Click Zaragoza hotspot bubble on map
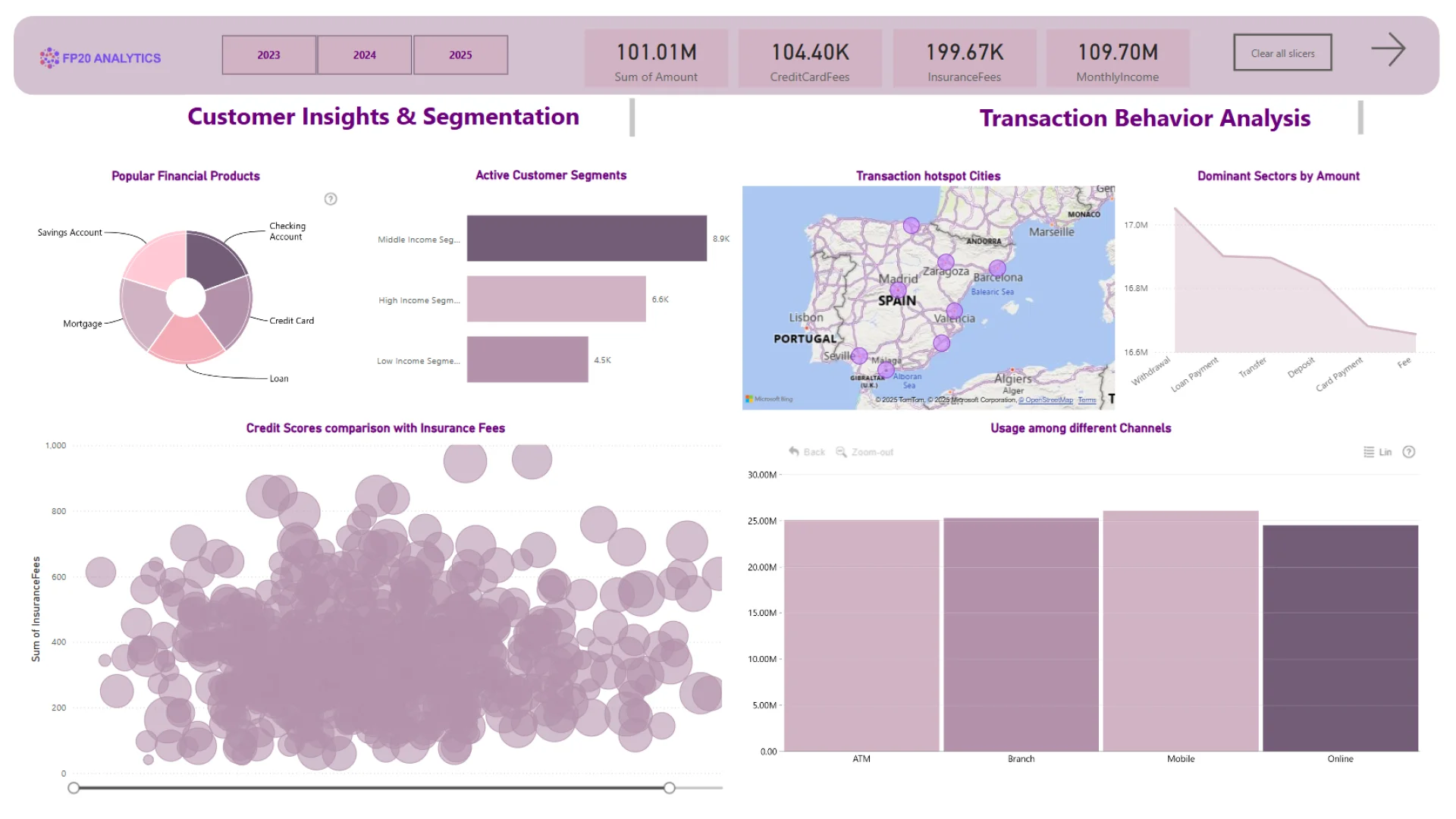The width and height of the screenshot is (1456, 819). point(946,262)
